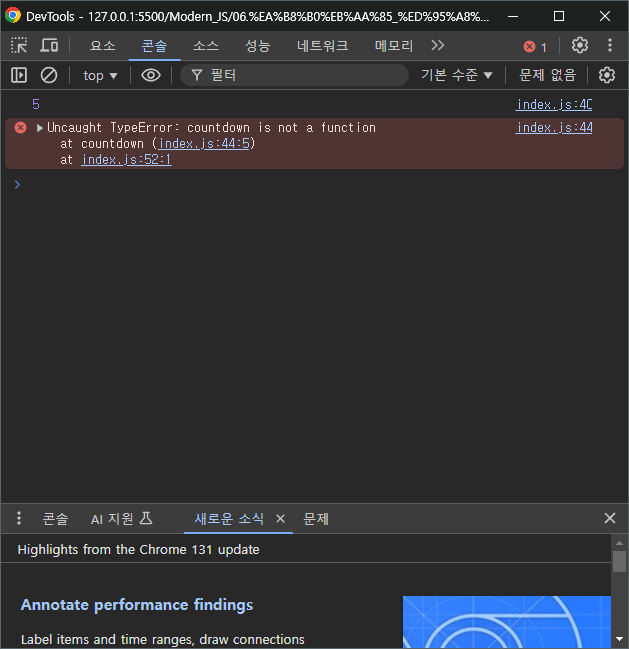The width and height of the screenshot is (629, 649).
Task: Select the 새로운 소식 drawer tab
Action: [x=229, y=519]
